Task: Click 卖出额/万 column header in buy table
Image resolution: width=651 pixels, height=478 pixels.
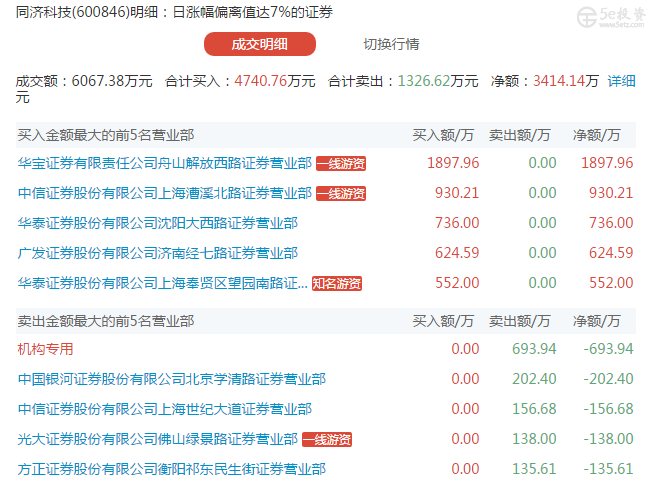Action: point(519,135)
